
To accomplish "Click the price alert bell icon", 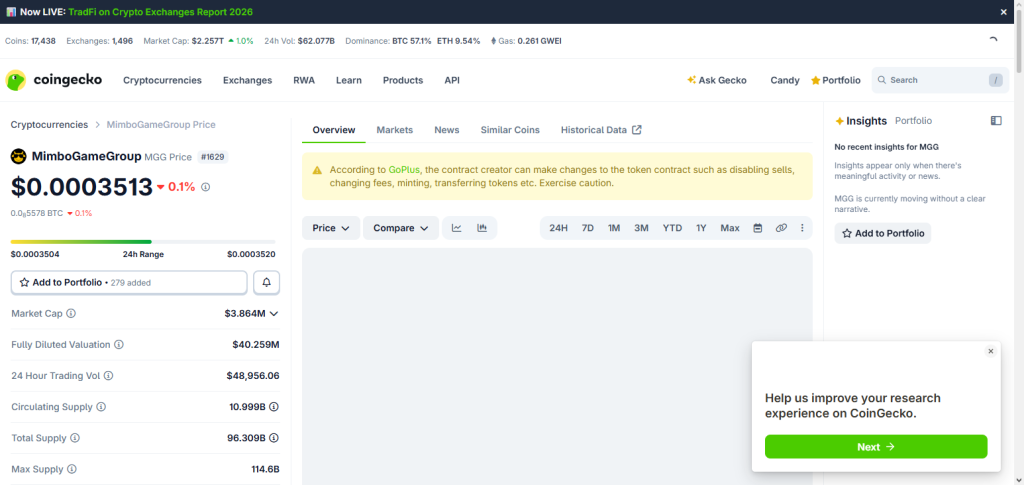I will (266, 283).
